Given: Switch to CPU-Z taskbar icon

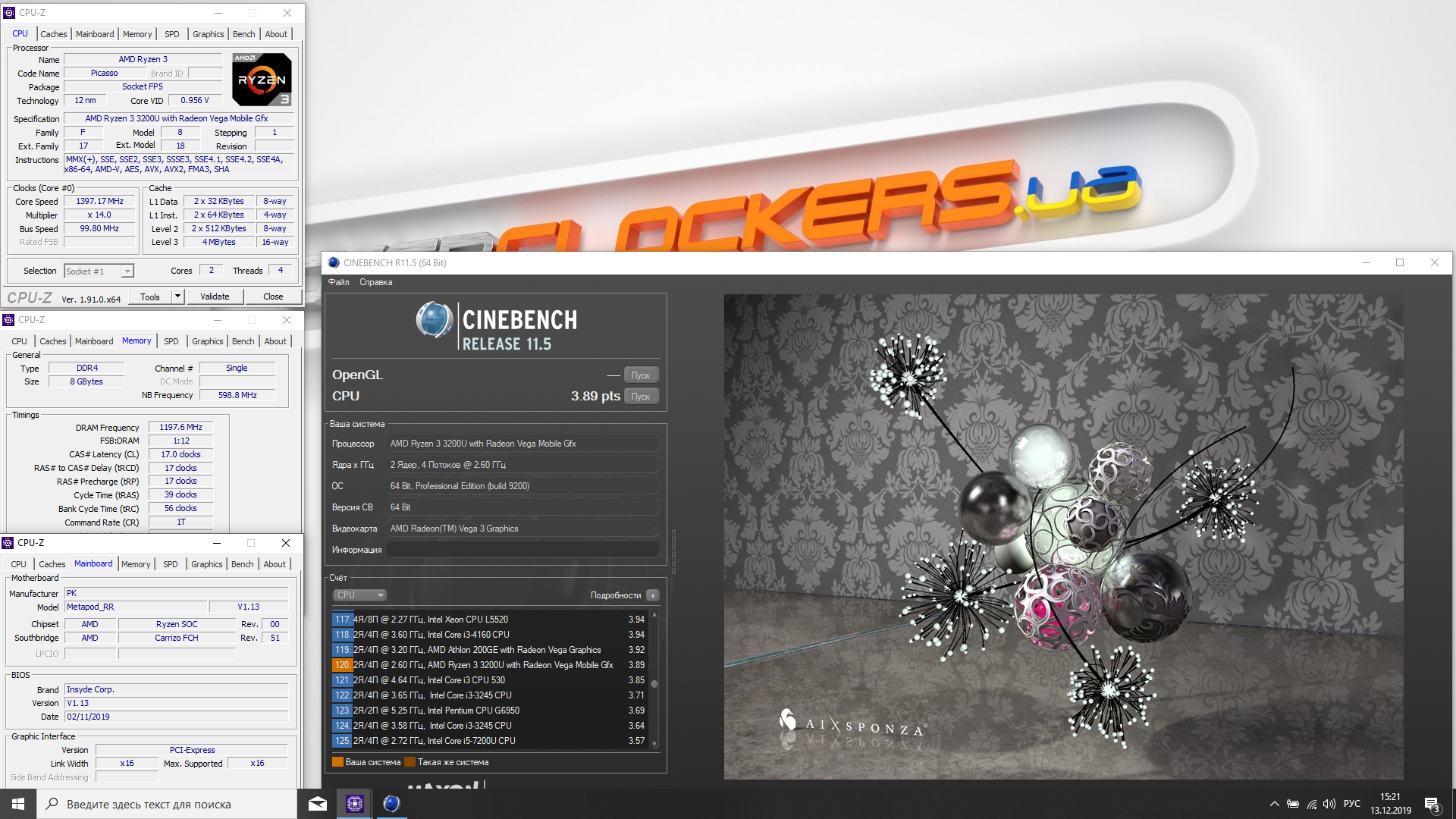Looking at the screenshot, I should point(354,804).
